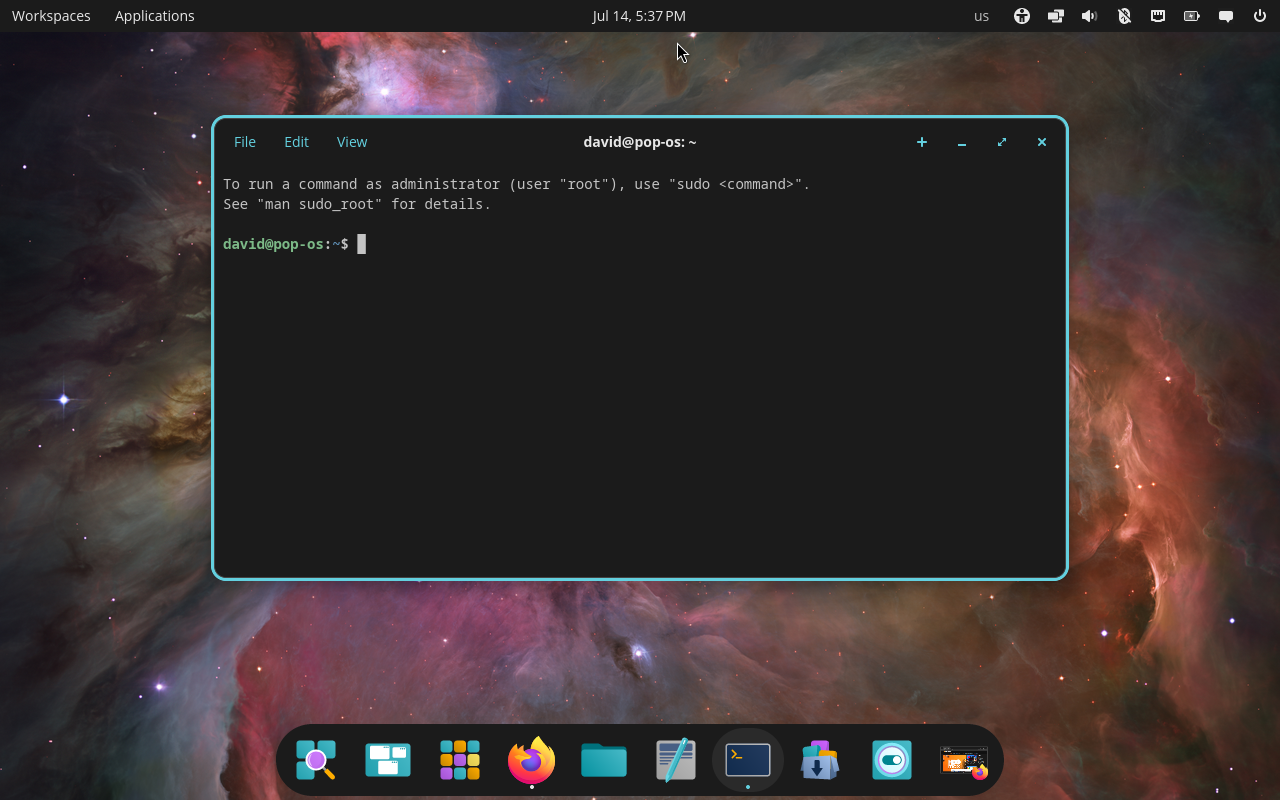Image resolution: width=1280 pixels, height=800 pixels.
Task: Open the 'us' keyboard layout indicator
Action: [982, 16]
